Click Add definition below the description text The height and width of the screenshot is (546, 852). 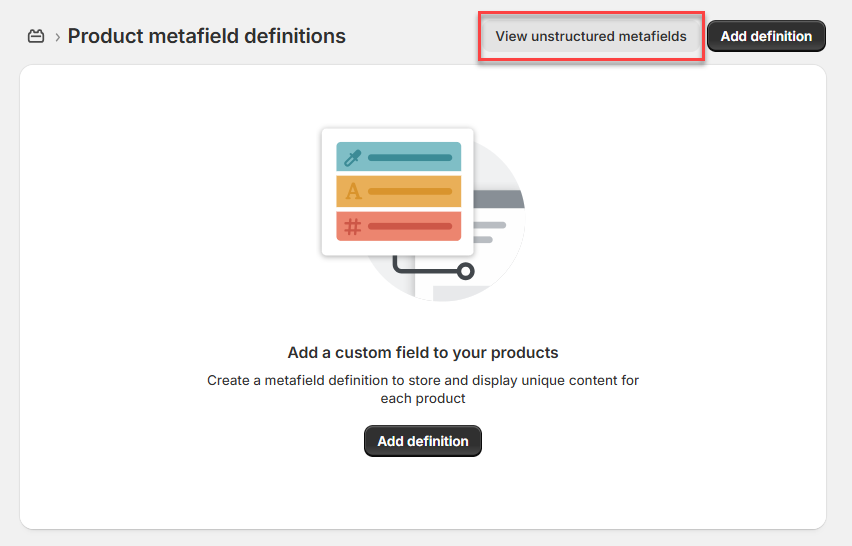(422, 441)
